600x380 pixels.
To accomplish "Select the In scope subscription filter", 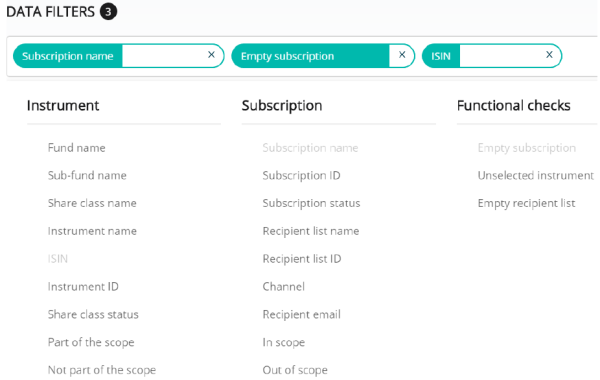I will tap(284, 342).
